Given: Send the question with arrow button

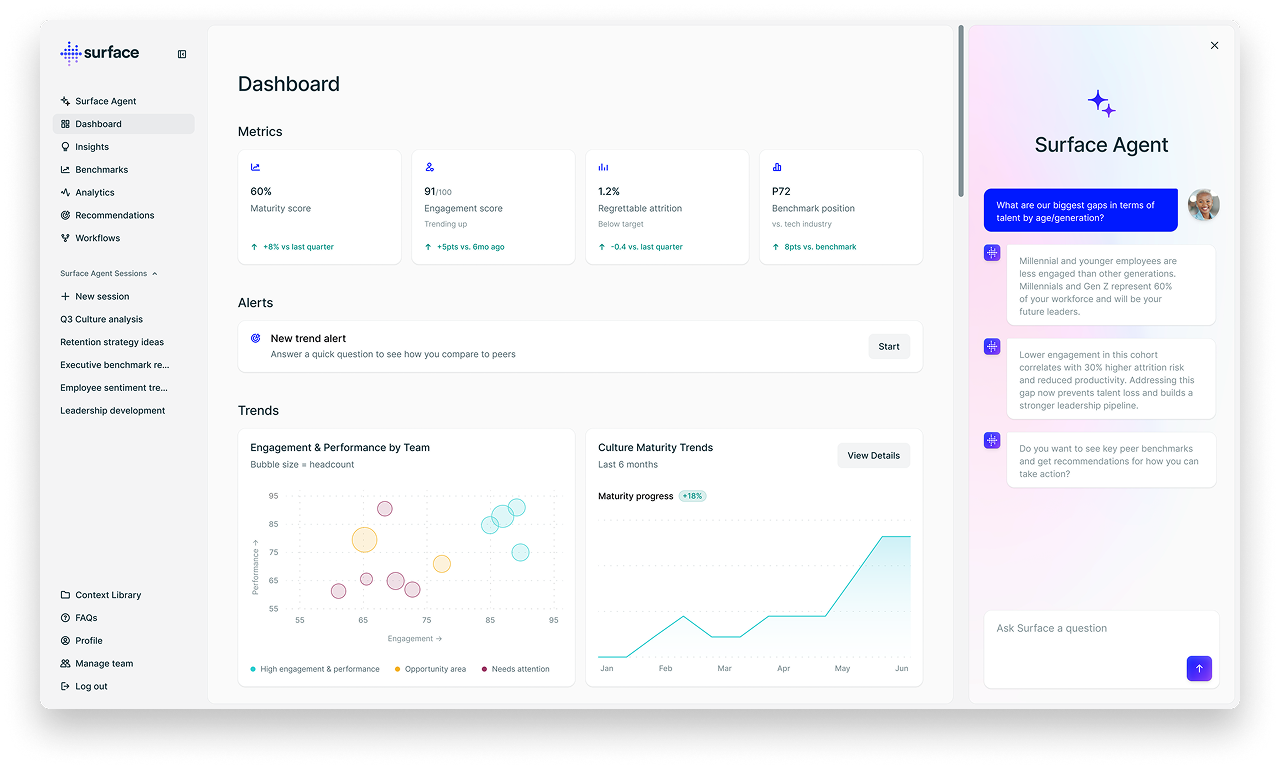Looking at the screenshot, I should [x=1198, y=669].
